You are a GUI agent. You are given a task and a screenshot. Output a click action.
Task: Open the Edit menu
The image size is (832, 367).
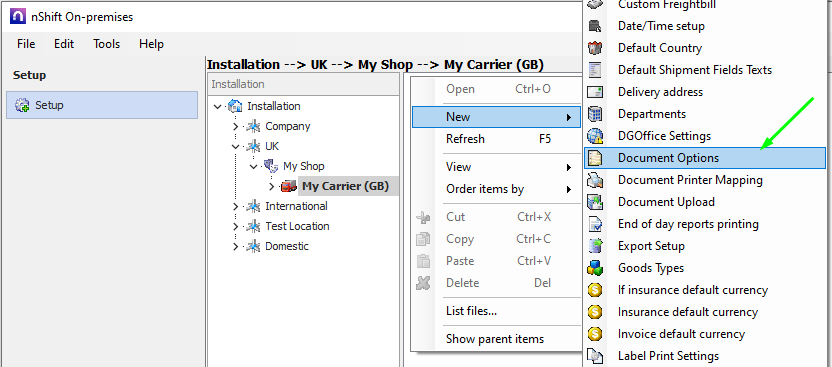click(x=64, y=44)
